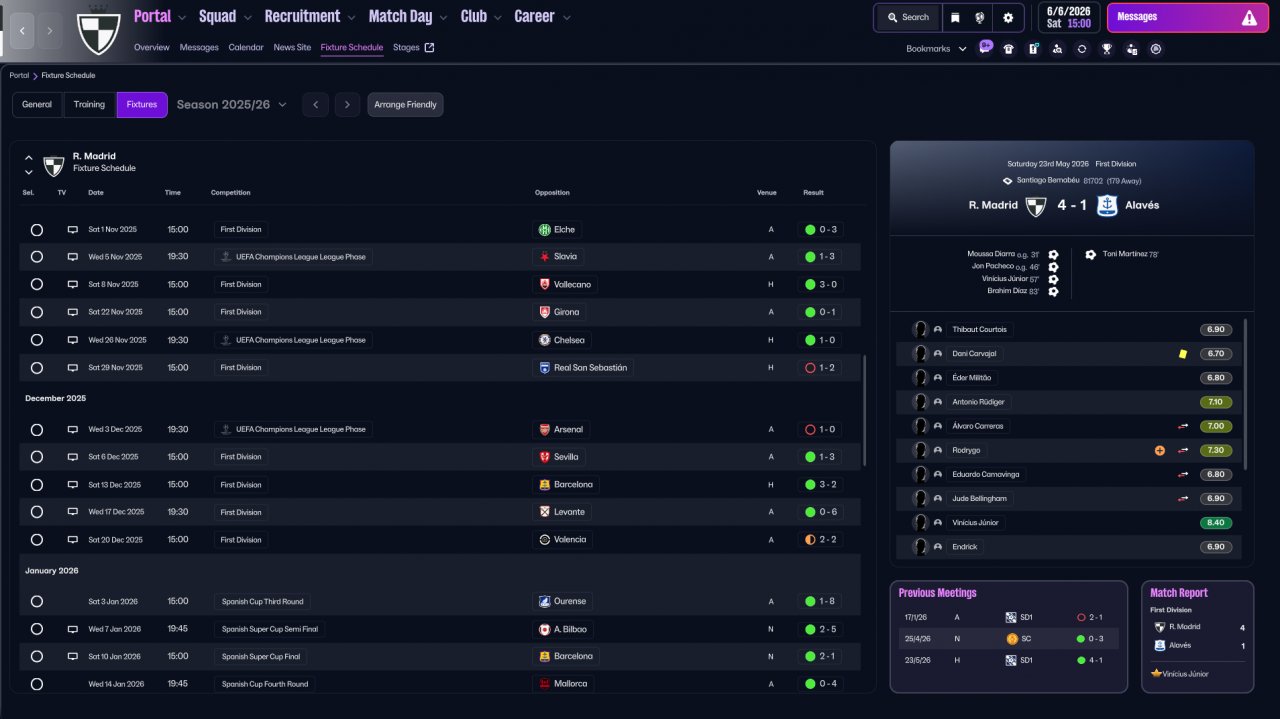This screenshot has width=1280, height=719.
Task: Go to the next season arrow
Action: (x=347, y=104)
